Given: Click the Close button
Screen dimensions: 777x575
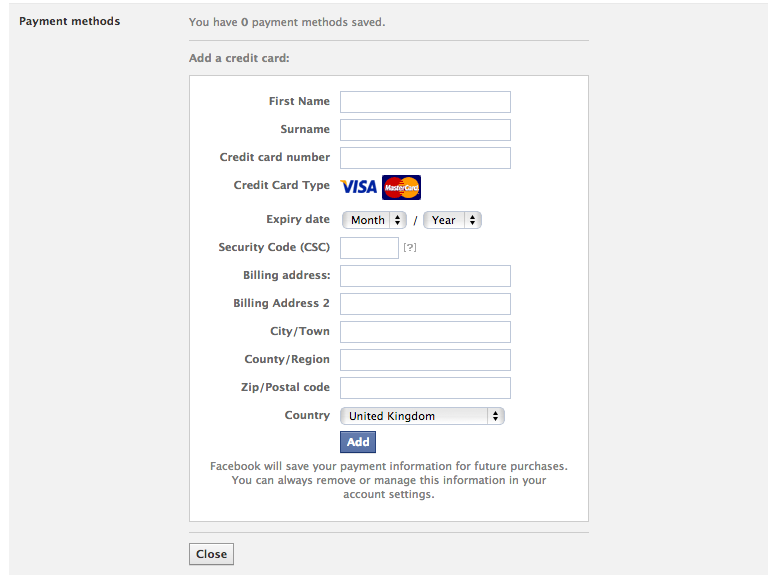Looking at the screenshot, I should [211, 554].
